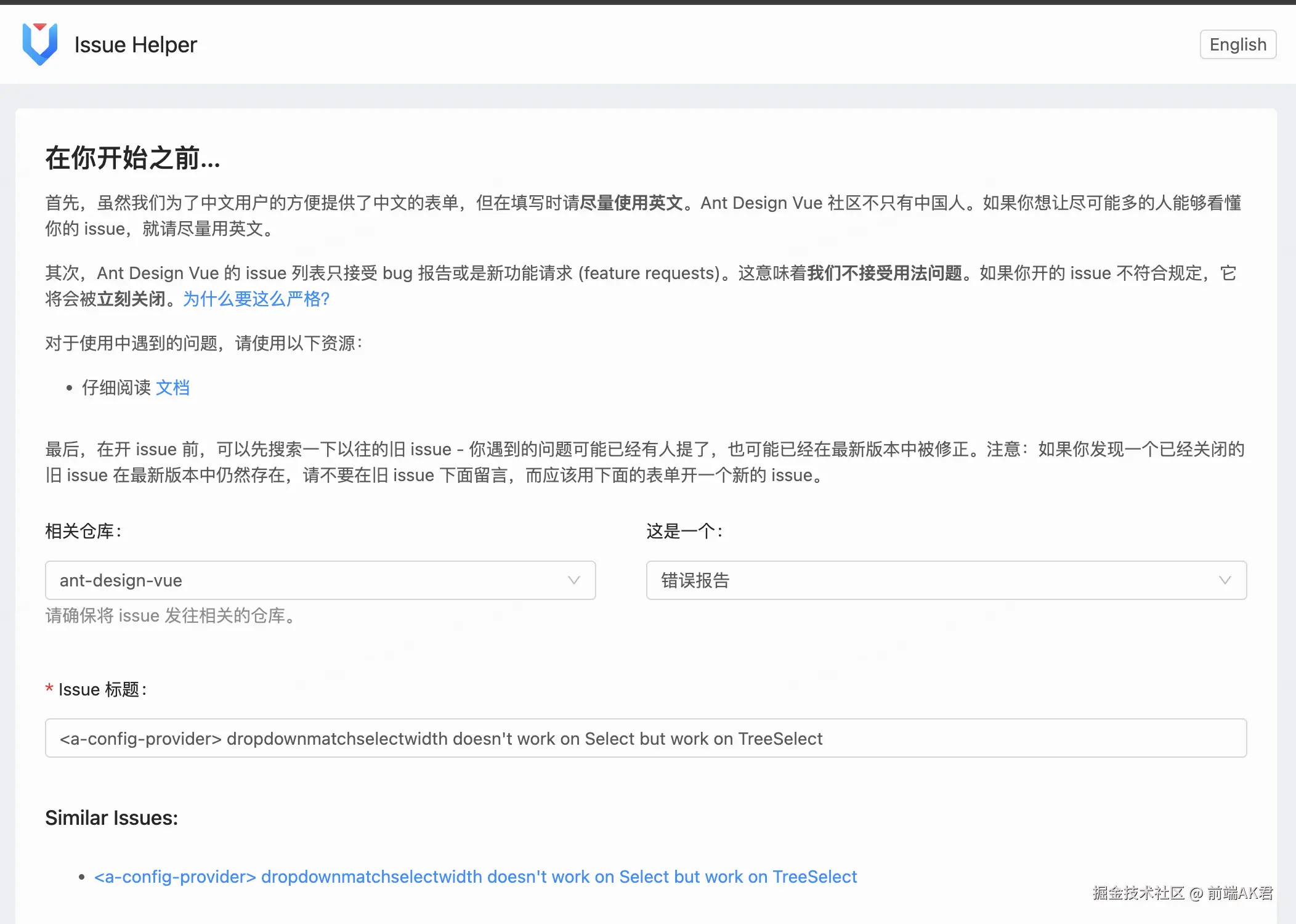Click the bold 尽量使用英文 text
The image size is (1296, 924).
[x=631, y=203]
